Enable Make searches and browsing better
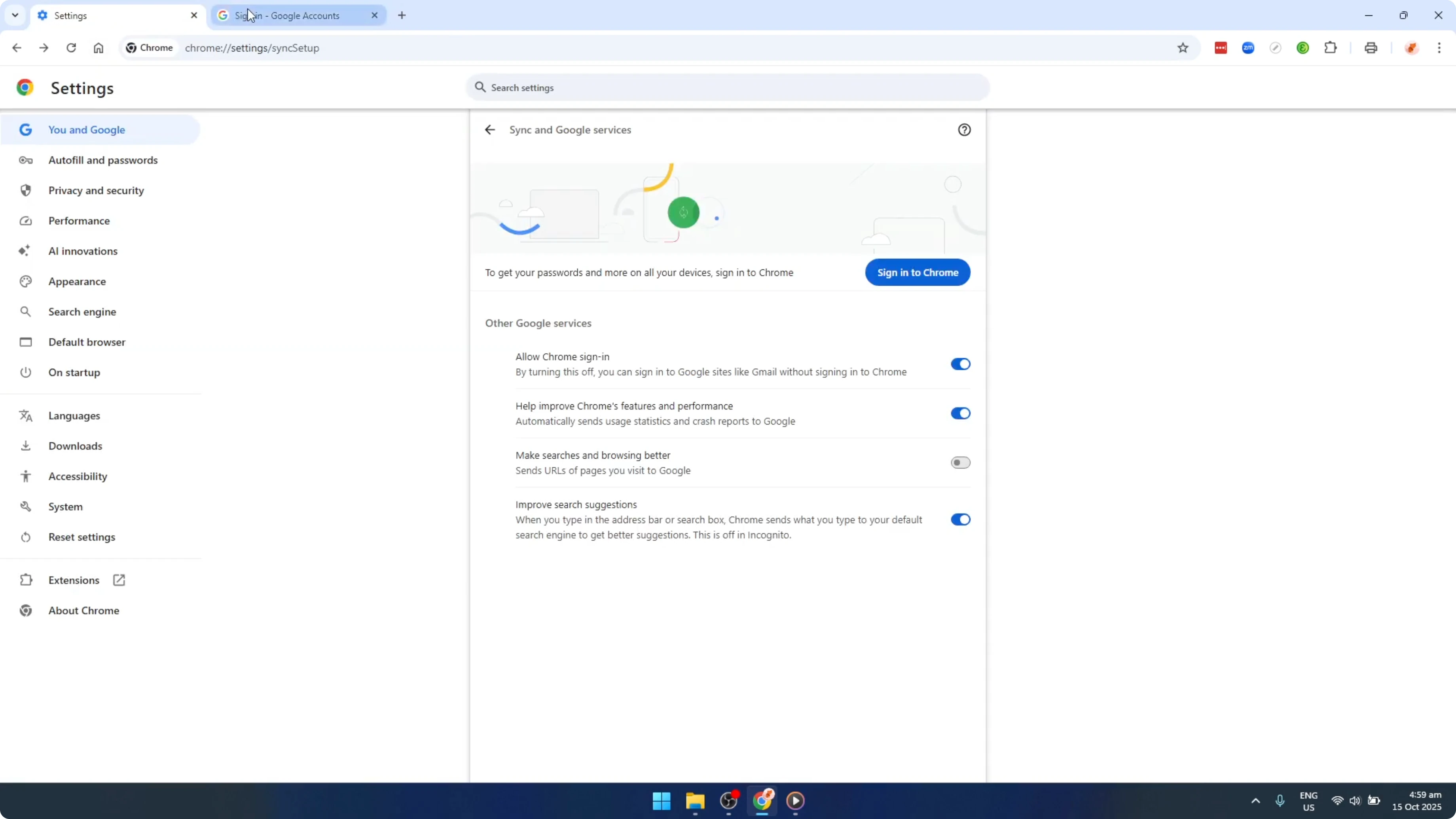This screenshot has width=1456, height=819. [960, 463]
